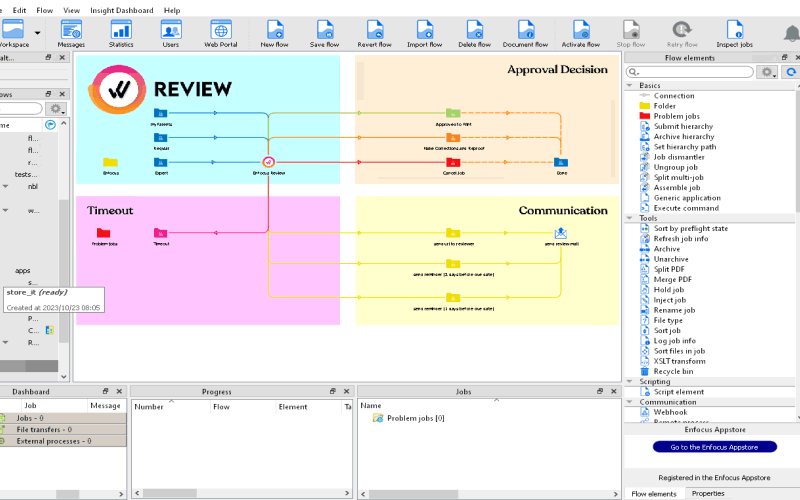Click the Import flow icon
This screenshot has width=800, height=500.
(x=424, y=34)
